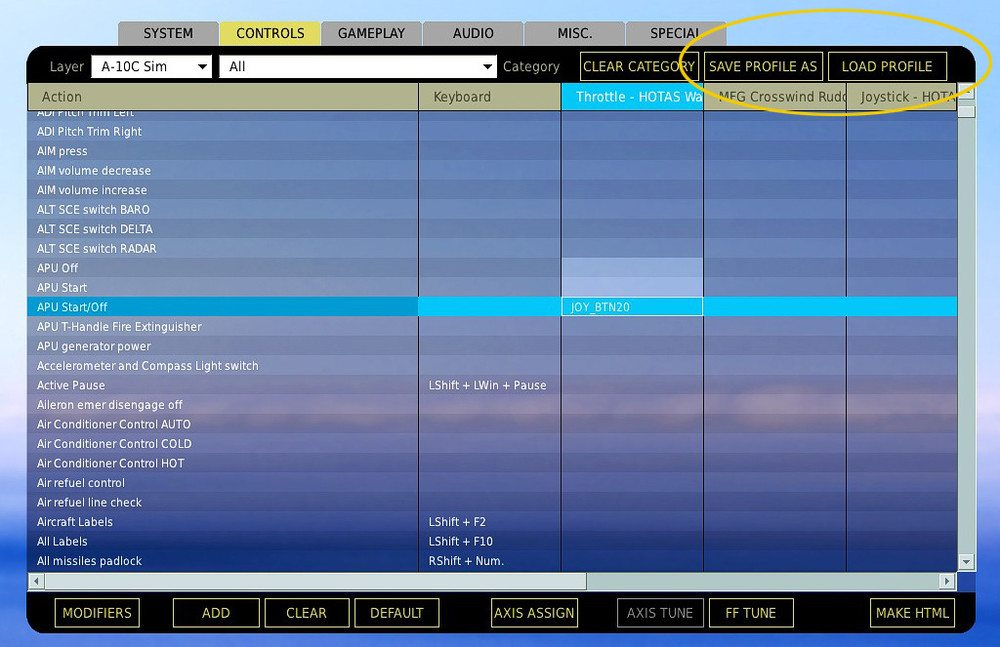This screenshot has width=1000, height=647.
Task: Switch to the GAMEPLAY tab
Action: (371, 33)
